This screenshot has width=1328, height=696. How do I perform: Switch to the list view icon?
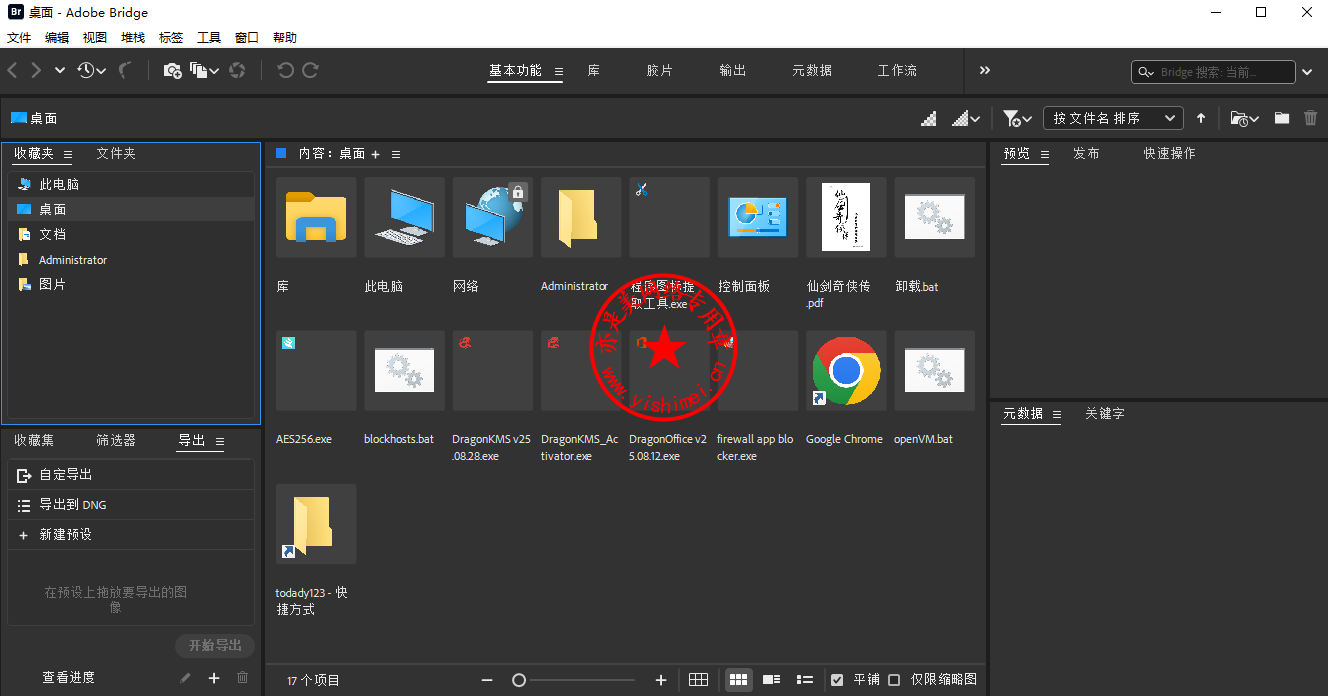coord(804,680)
